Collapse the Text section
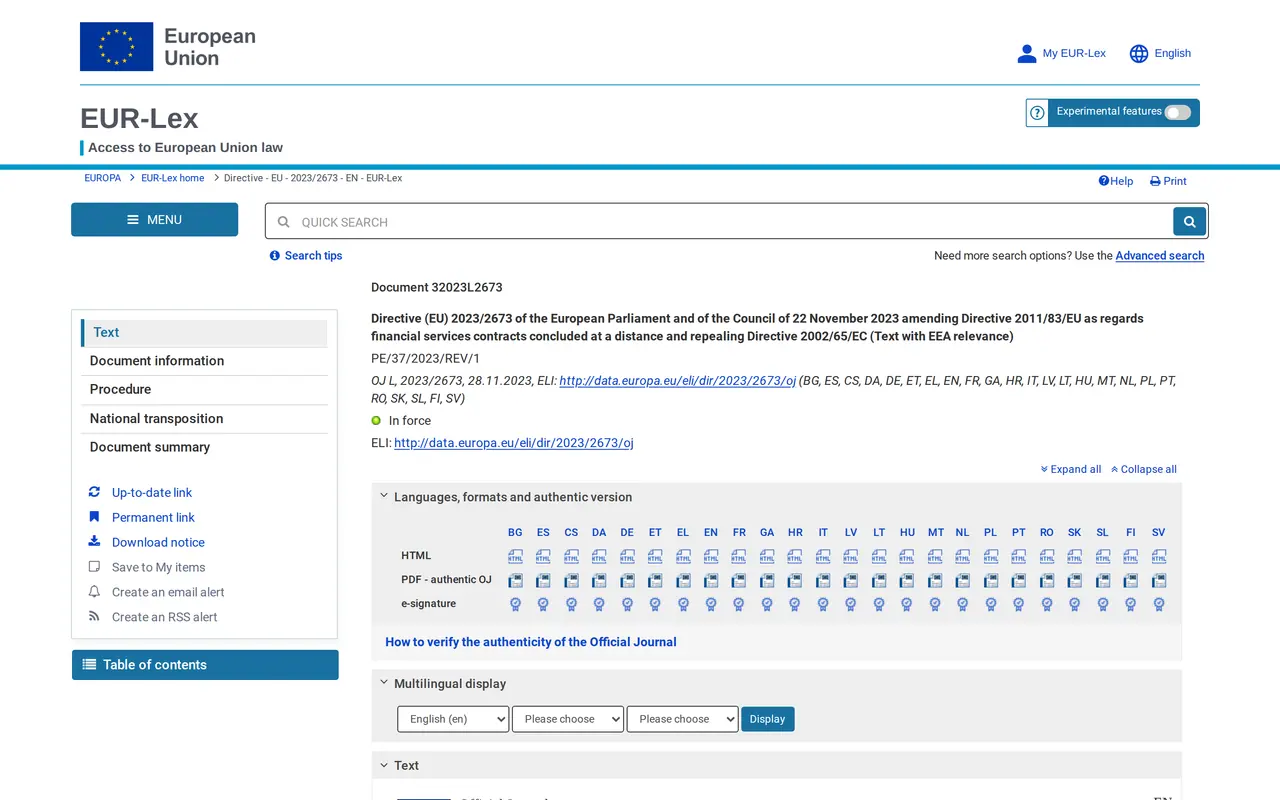 383,765
